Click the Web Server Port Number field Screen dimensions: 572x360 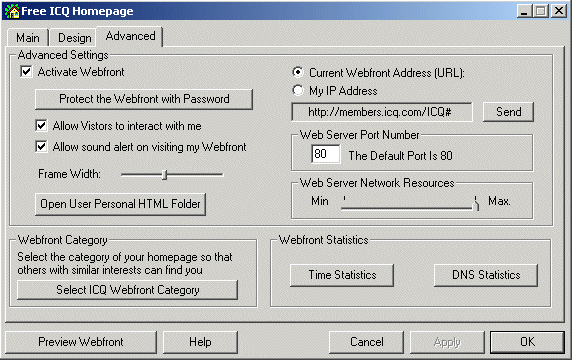pyautogui.click(x=325, y=154)
